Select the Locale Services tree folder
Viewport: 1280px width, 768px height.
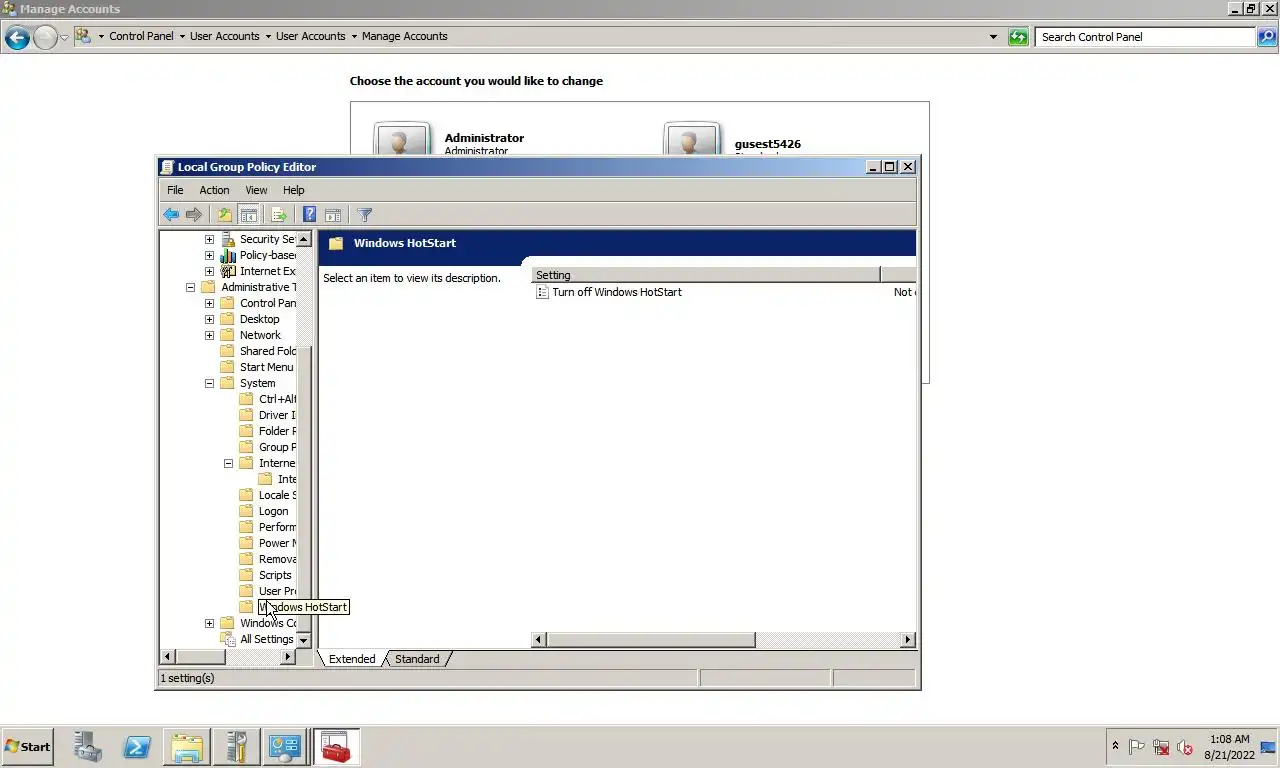click(277, 495)
